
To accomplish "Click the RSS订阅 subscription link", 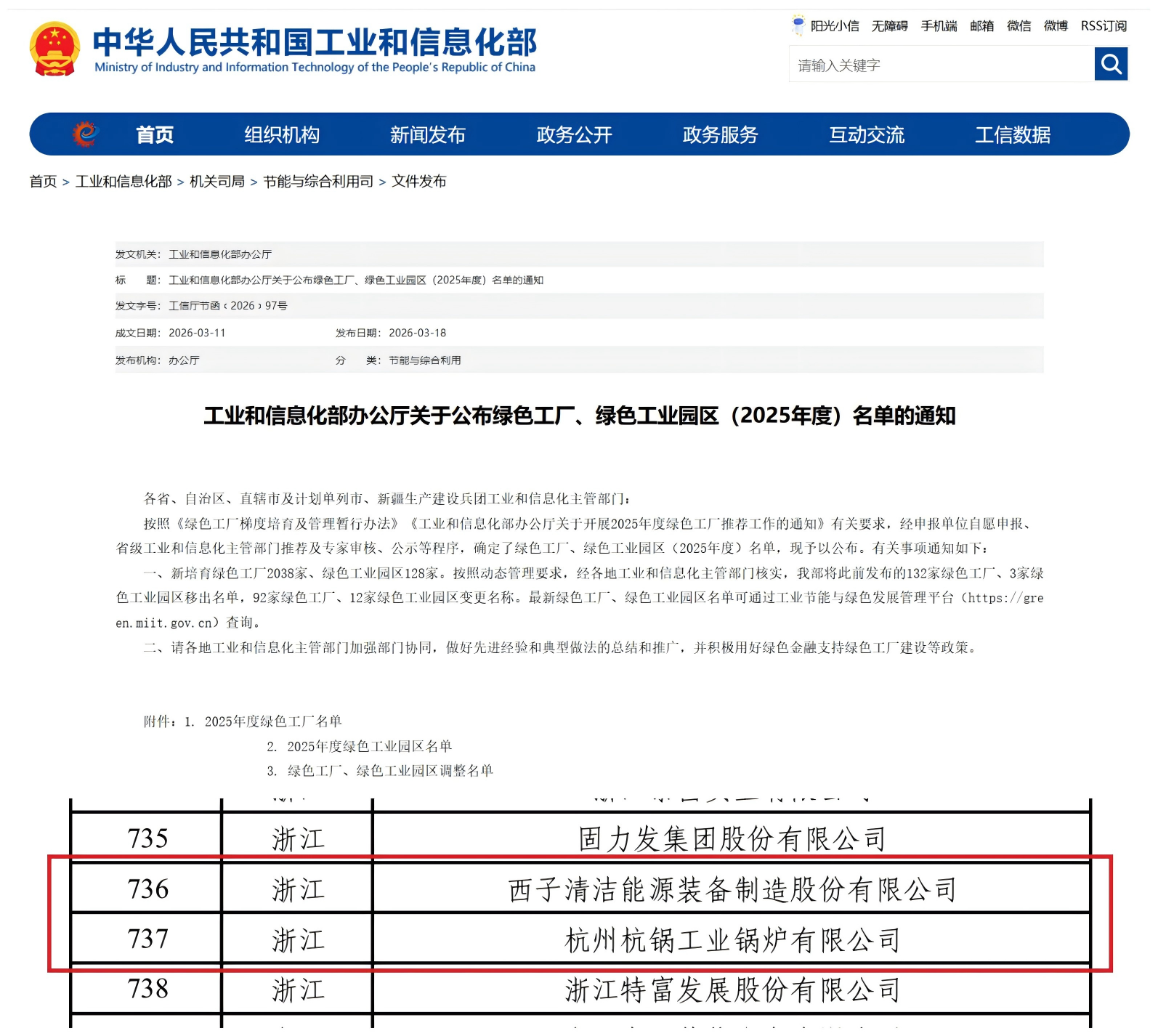I will (x=1103, y=26).
